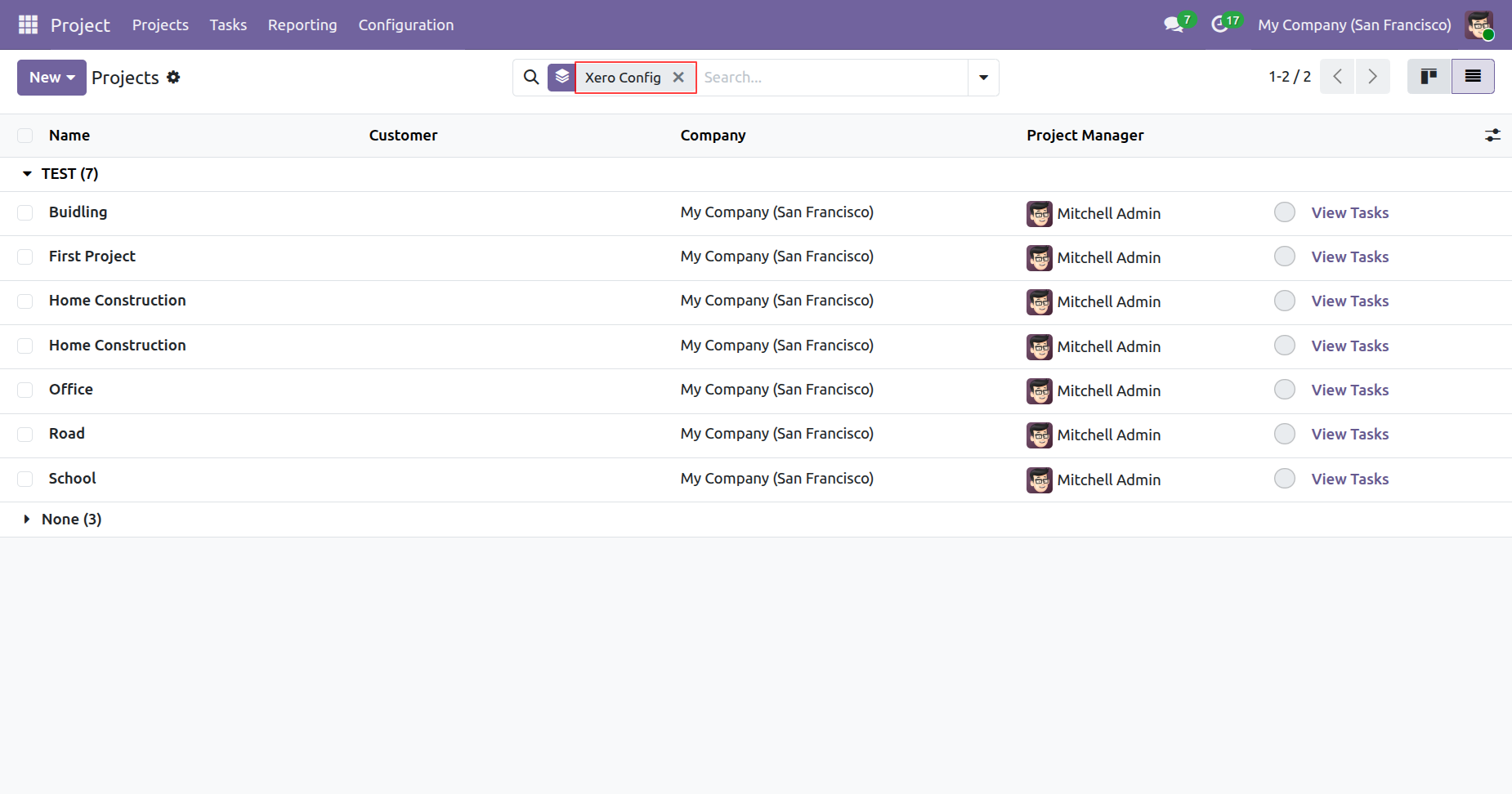1512x794 pixels.
Task: View Tasks for Office project
Action: coord(1350,390)
